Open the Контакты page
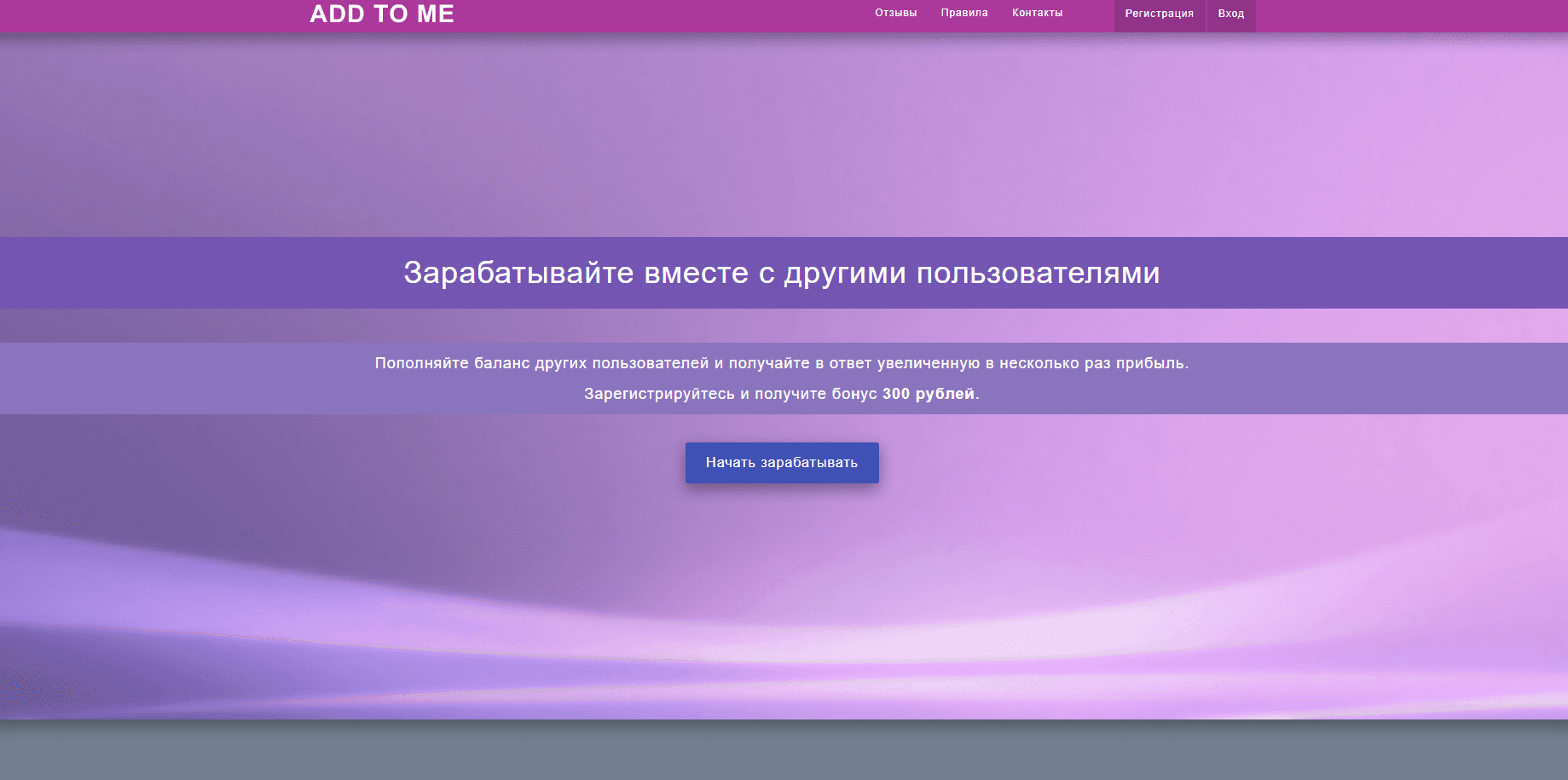 point(1037,13)
